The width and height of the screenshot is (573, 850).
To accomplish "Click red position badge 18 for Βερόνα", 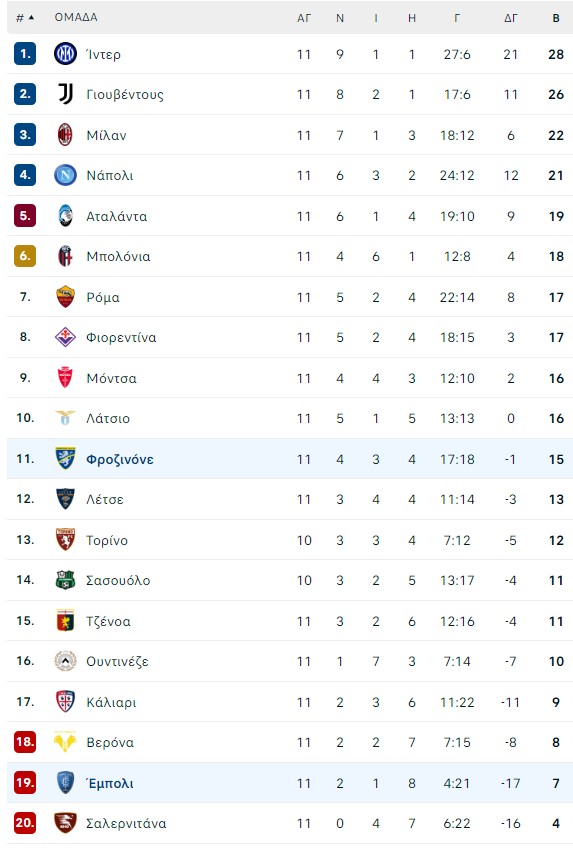I will 25,742.
